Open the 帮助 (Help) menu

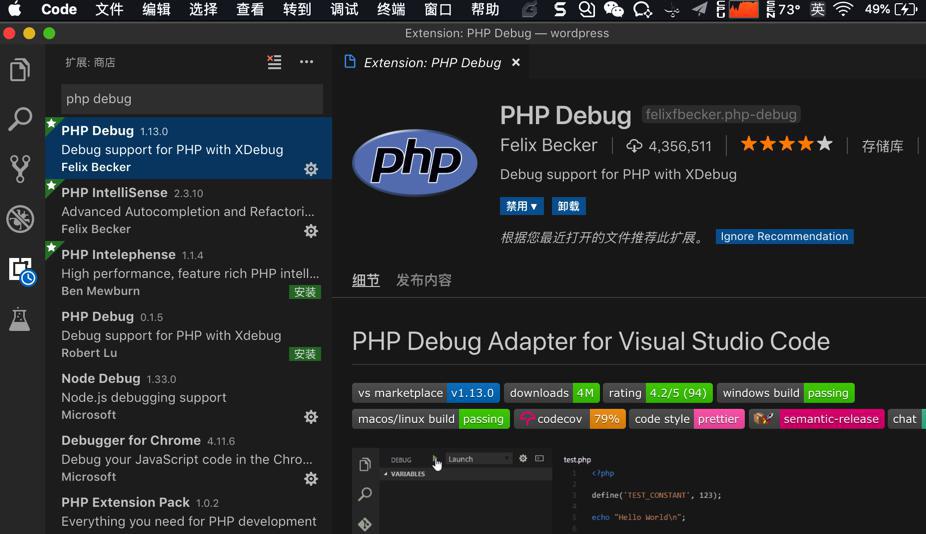pos(485,9)
